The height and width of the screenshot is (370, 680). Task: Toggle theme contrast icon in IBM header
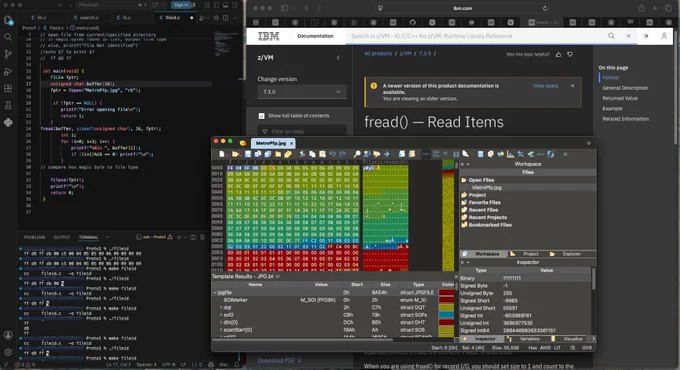pos(646,36)
